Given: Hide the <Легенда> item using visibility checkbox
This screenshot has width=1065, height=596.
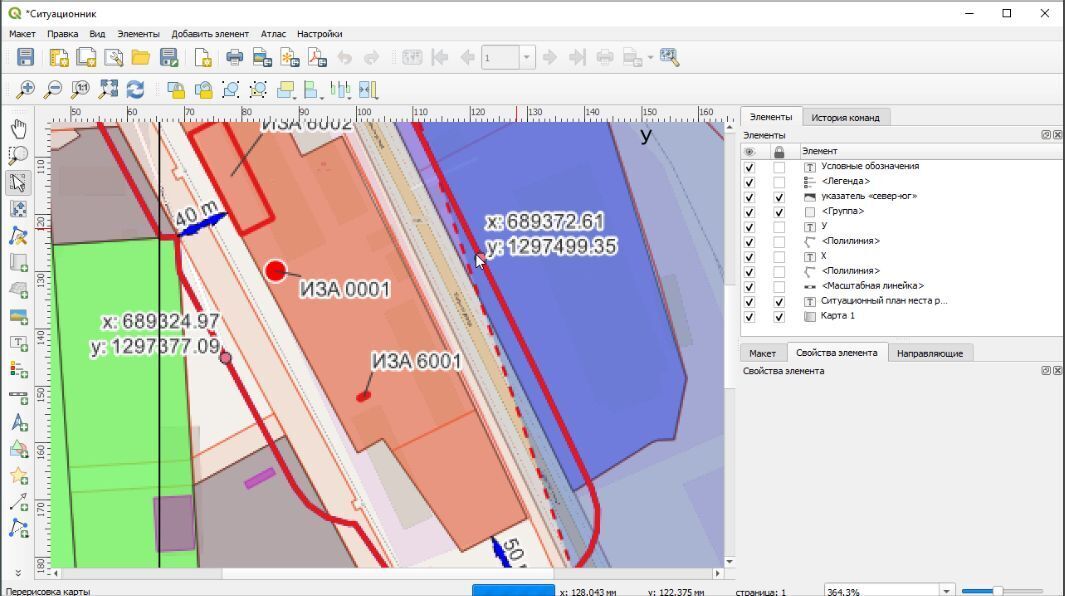Looking at the screenshot, I should (749, 182).
